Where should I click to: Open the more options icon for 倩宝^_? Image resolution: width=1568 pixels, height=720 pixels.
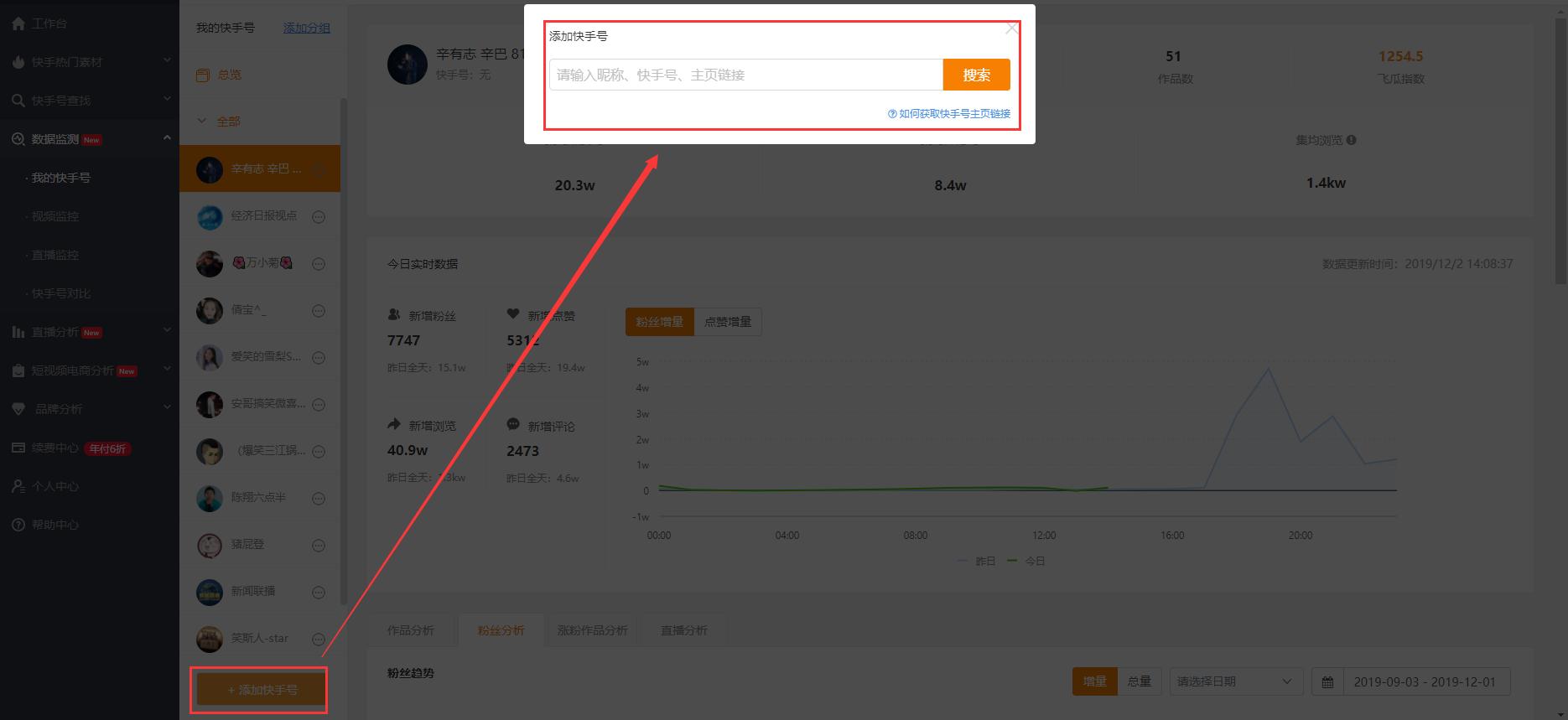[x=319, y=311]
